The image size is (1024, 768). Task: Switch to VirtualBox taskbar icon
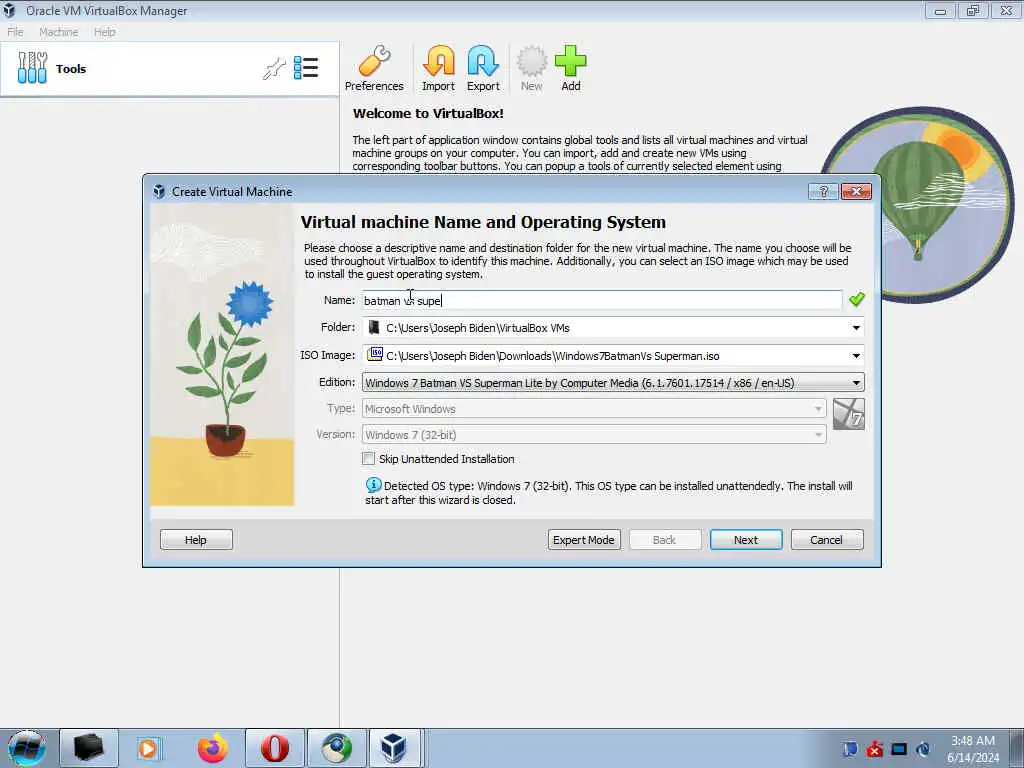coord(394,748)
